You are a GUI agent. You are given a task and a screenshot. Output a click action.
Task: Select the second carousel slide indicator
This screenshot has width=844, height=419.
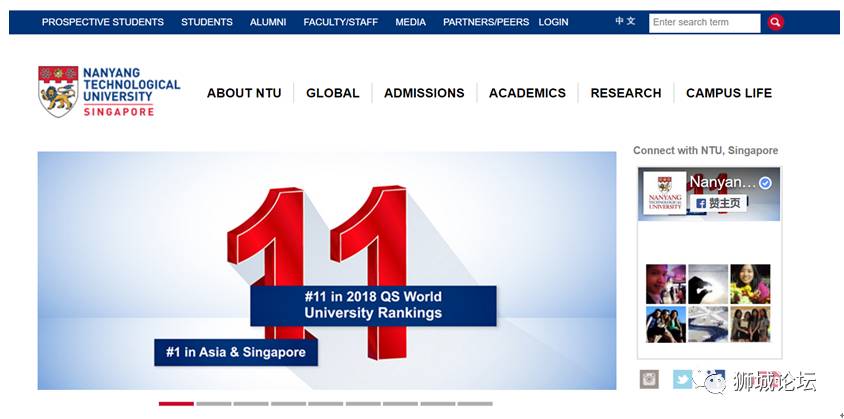point(213,404)
